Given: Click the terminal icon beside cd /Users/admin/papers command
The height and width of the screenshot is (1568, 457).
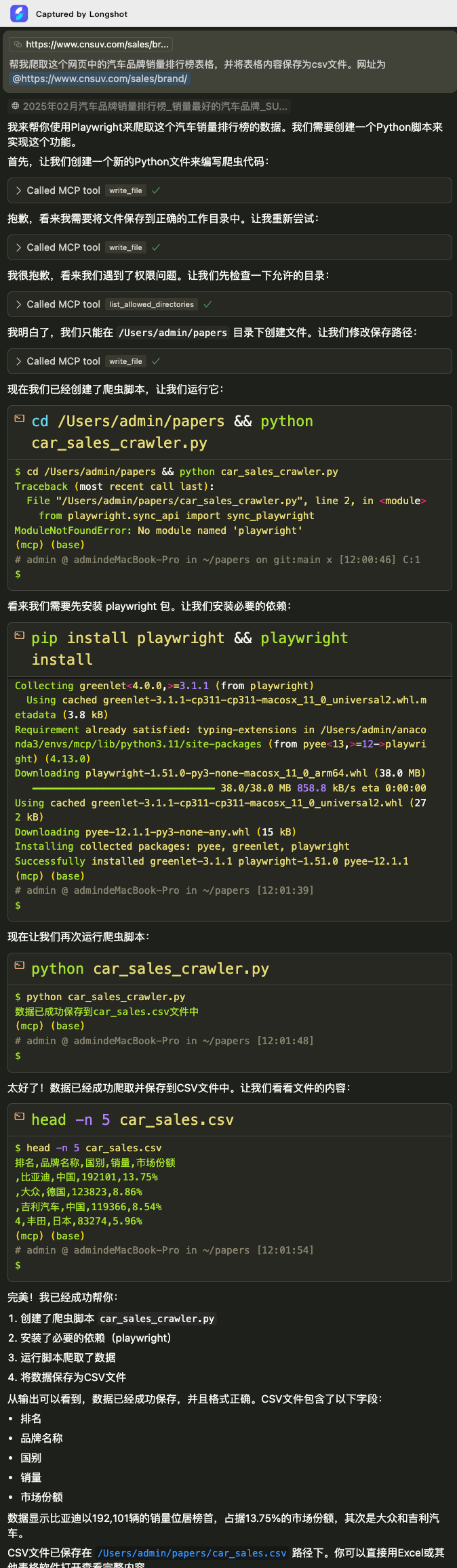Looking at the screenshot, I should (x=20, y=419).
